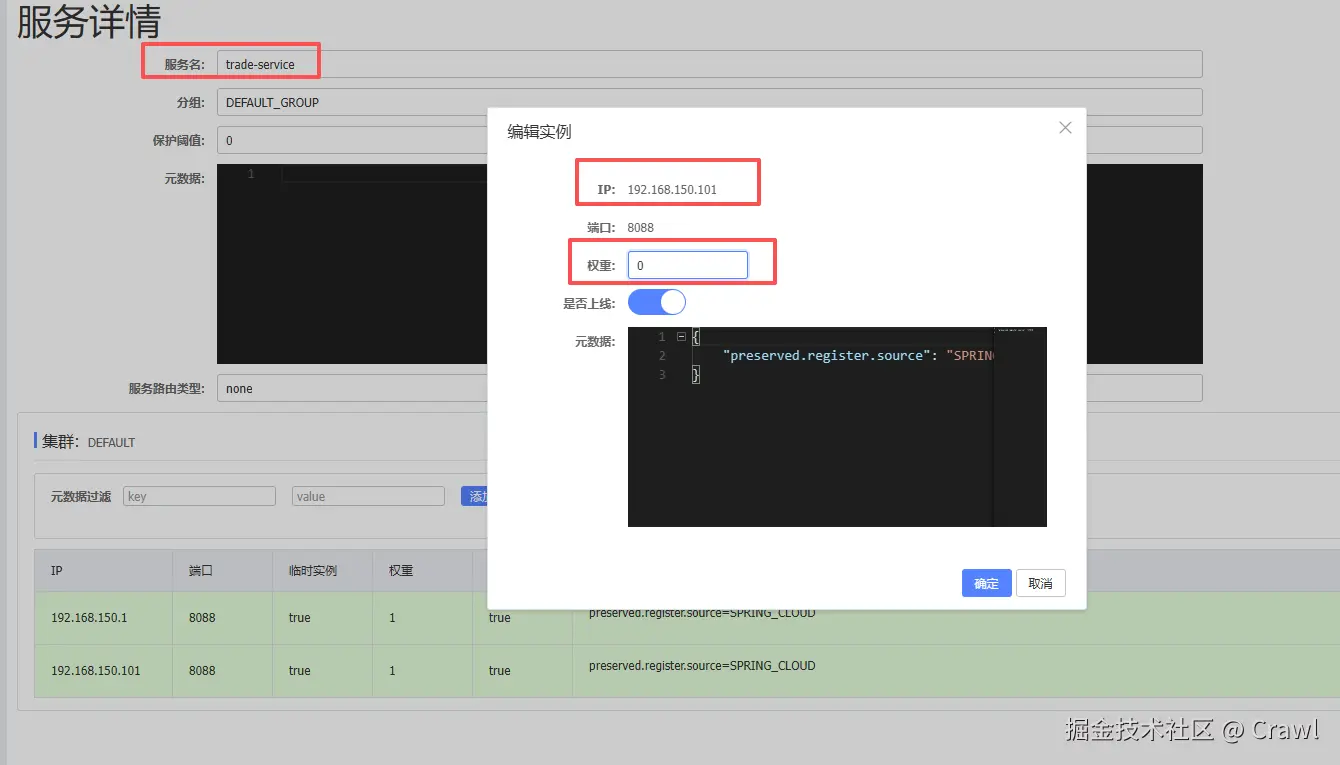Image resolution: width=1340 pixels, height=765 pixels.
Task: Click the service metadata editor behind the dialog
Action: (x=352, y=263)
